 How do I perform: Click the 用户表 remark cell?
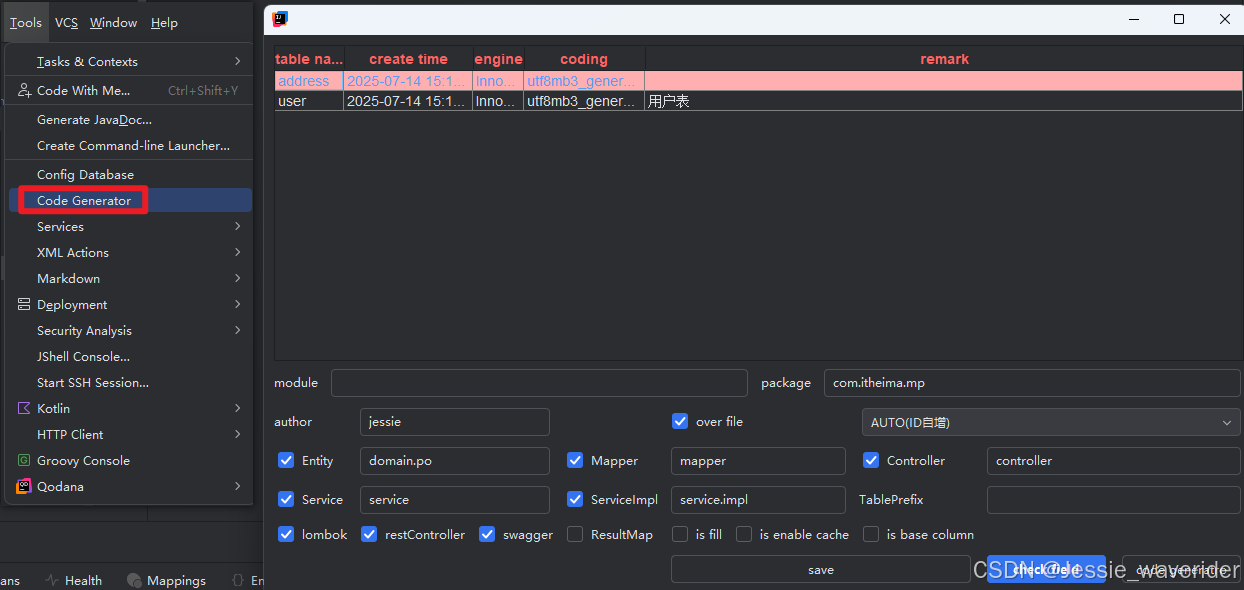coord(943,101)
